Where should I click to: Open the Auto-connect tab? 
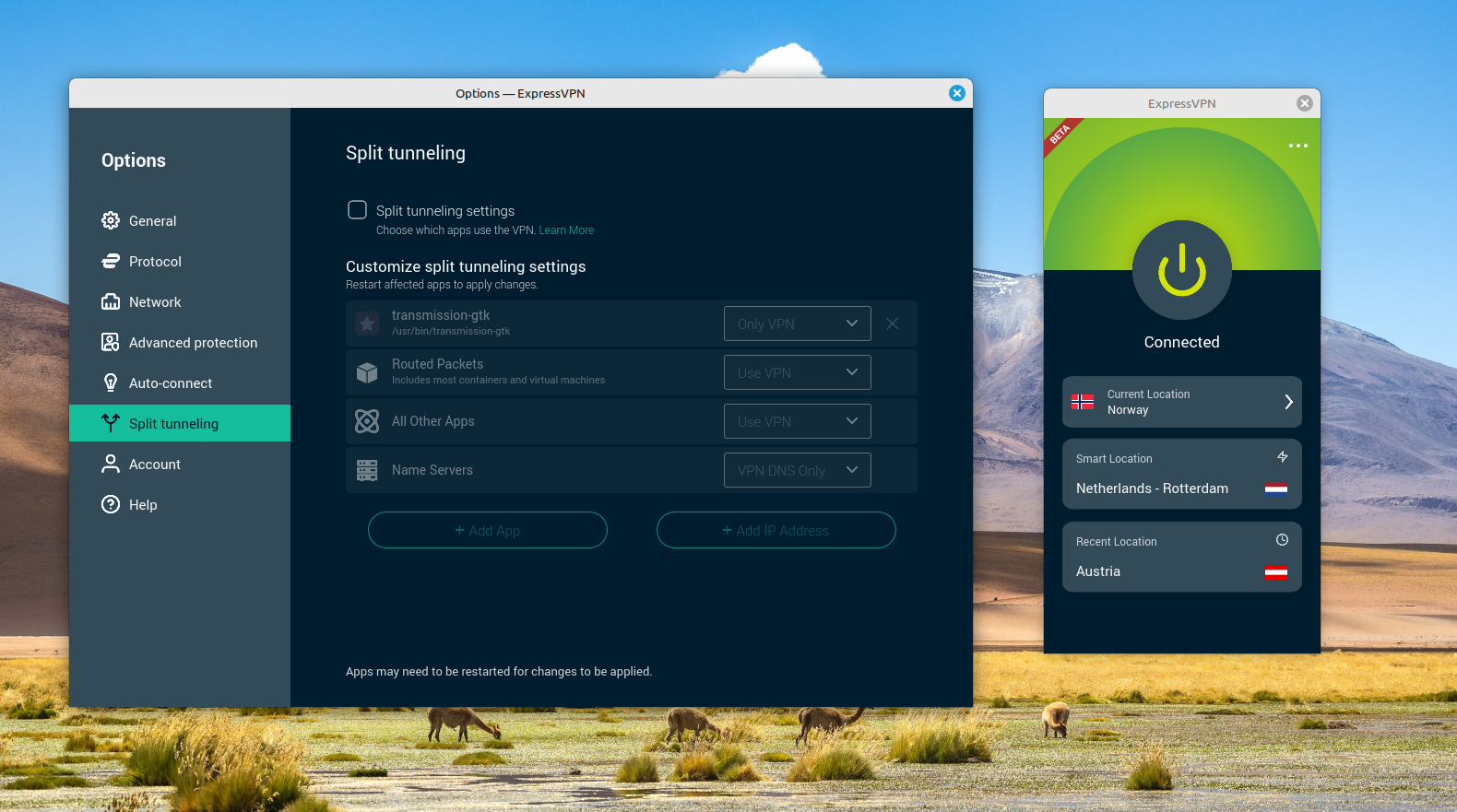[x=180, y=382]
